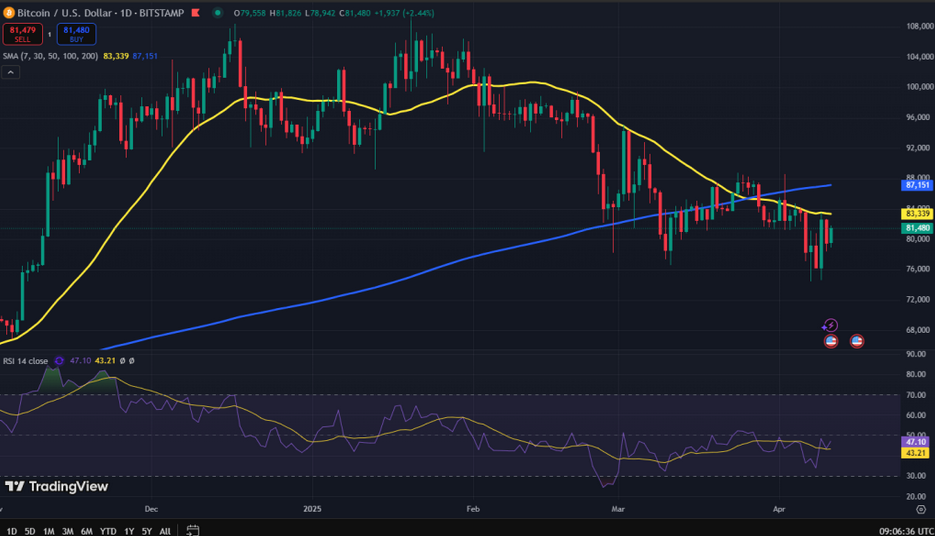Click the Apr label on time axis
935x536 pixels.
click(x=779, y=509)
